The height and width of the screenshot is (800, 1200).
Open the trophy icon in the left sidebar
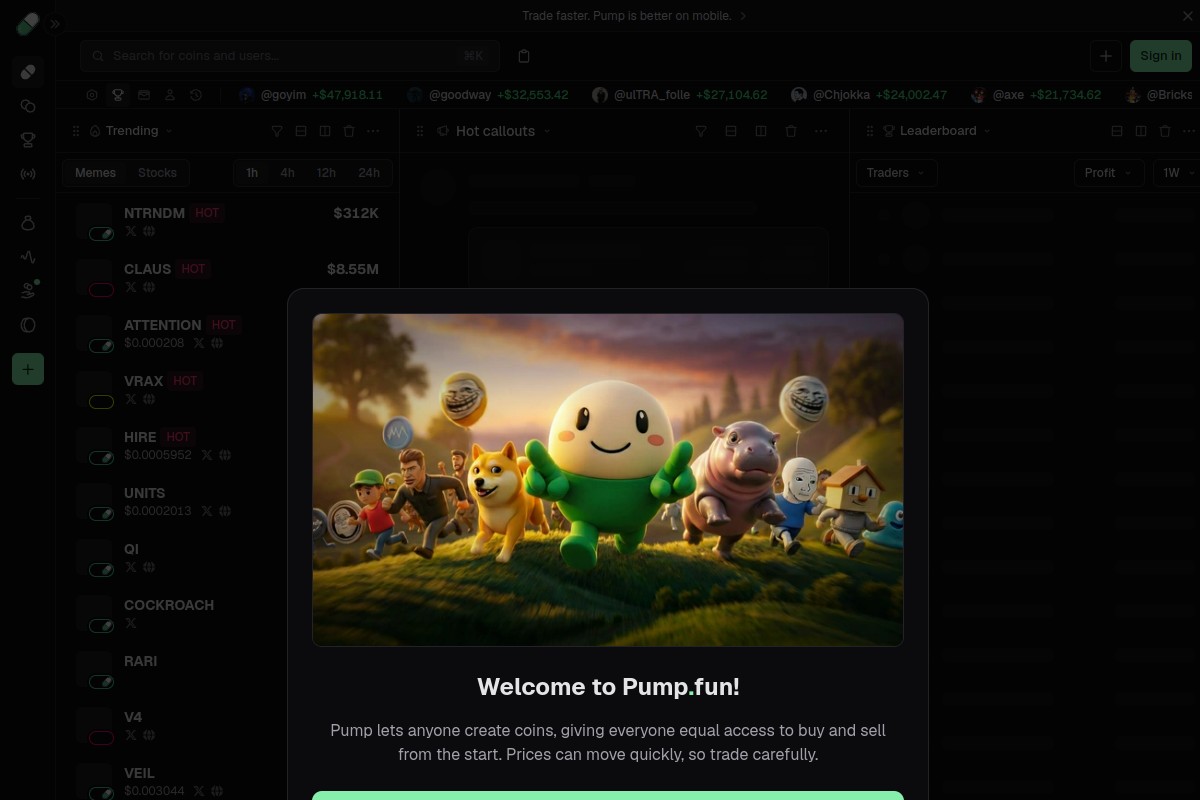tap(28, 140)
